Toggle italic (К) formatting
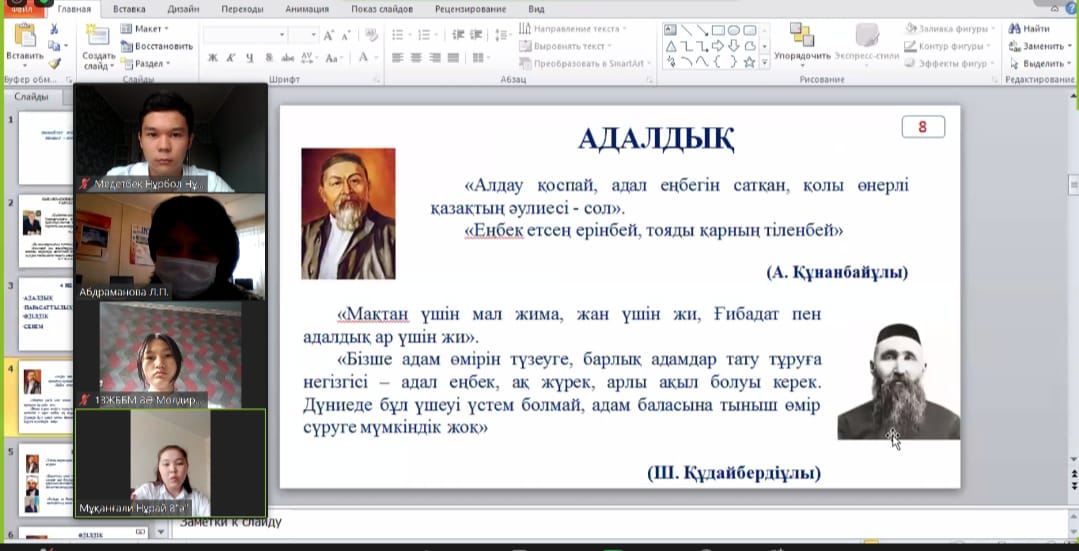 [229, 58]
